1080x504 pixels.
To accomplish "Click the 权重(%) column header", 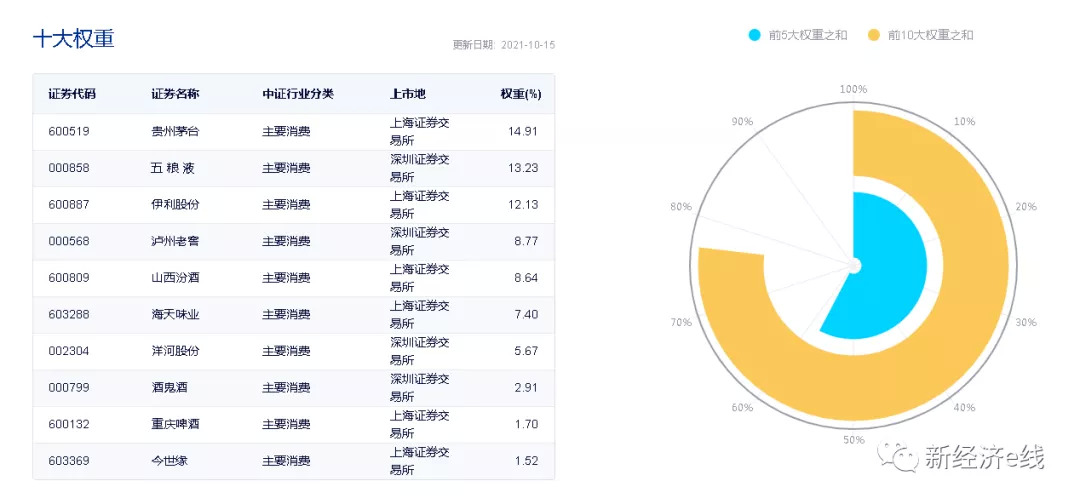I will point(520,94).
